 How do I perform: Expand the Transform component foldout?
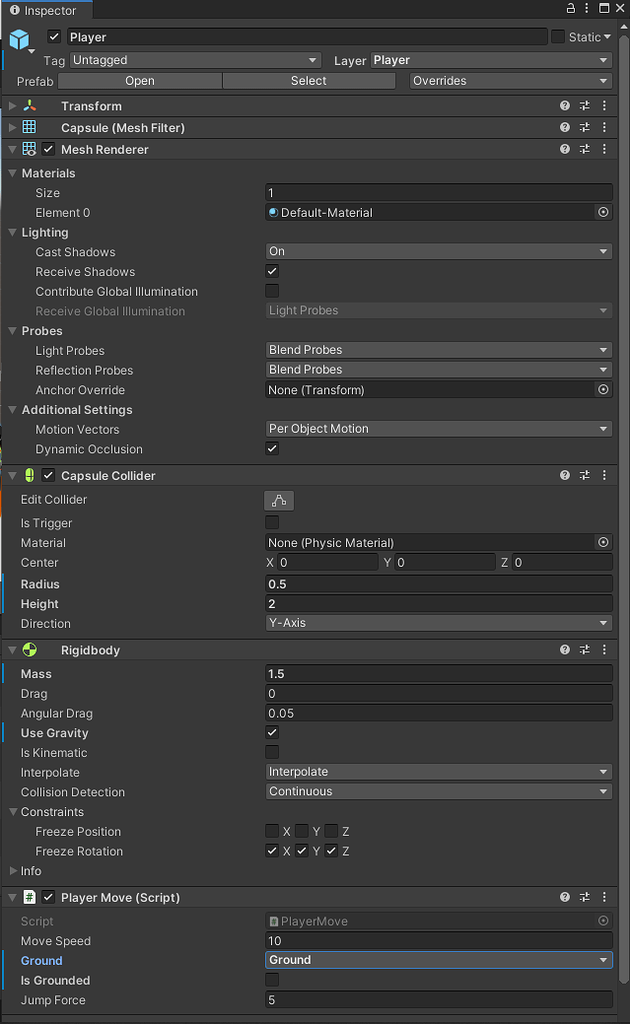pos(12,106)
